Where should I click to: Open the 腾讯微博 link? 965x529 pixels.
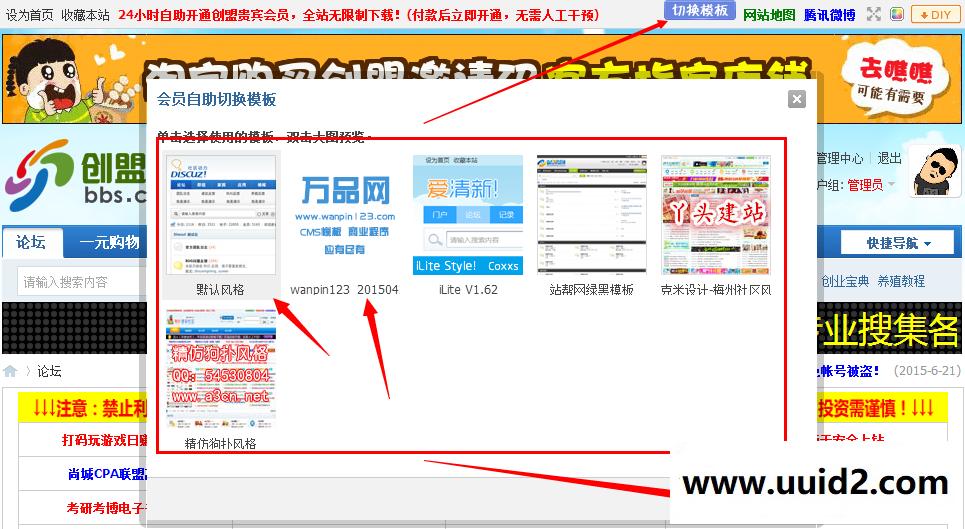pos(829,15)
